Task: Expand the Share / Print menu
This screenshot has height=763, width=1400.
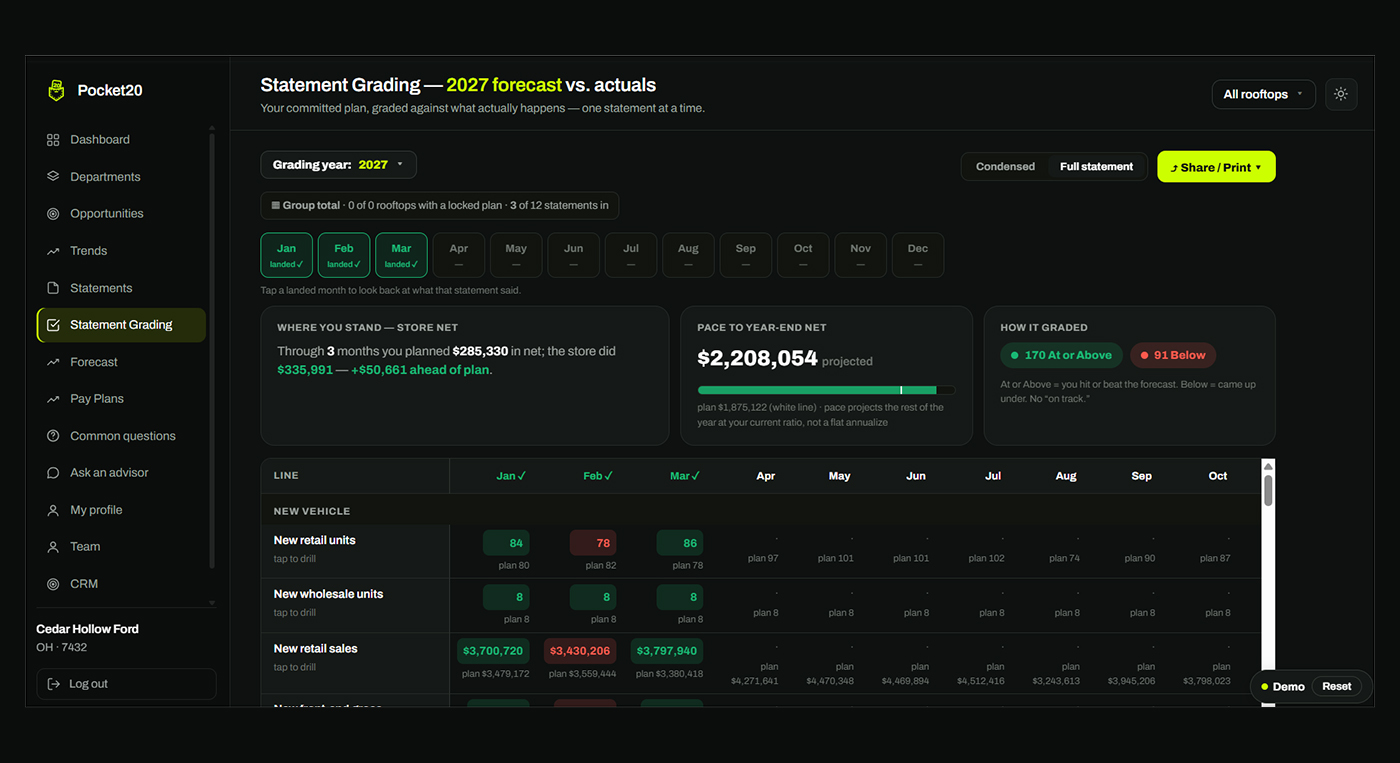Action: pyautogui.click(x=1216, y=167)
